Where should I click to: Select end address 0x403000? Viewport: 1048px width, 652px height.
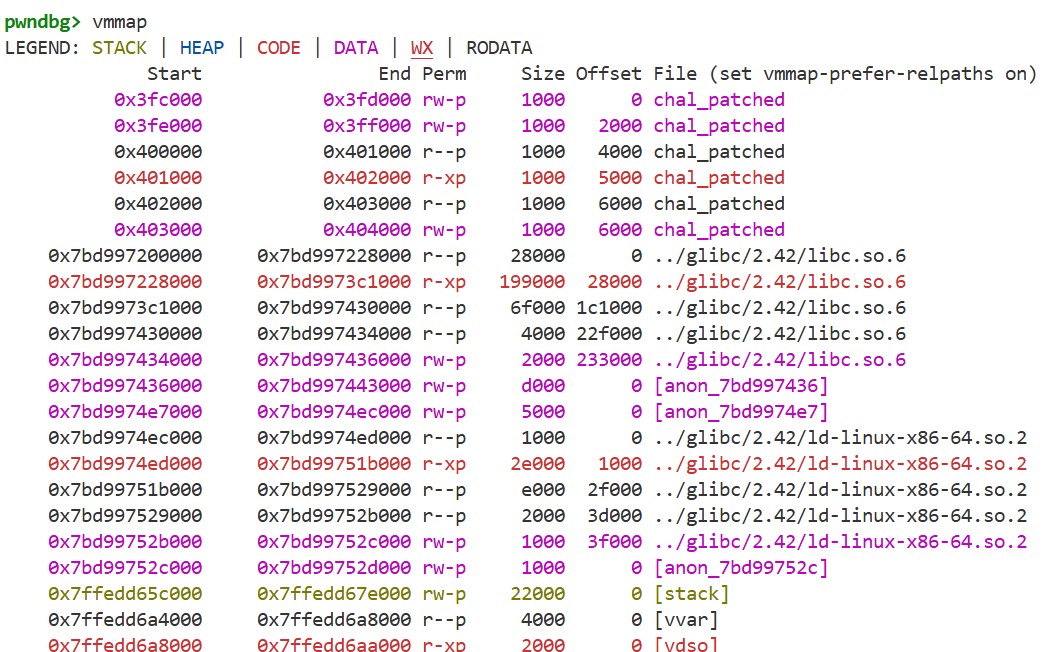point(367,204)
